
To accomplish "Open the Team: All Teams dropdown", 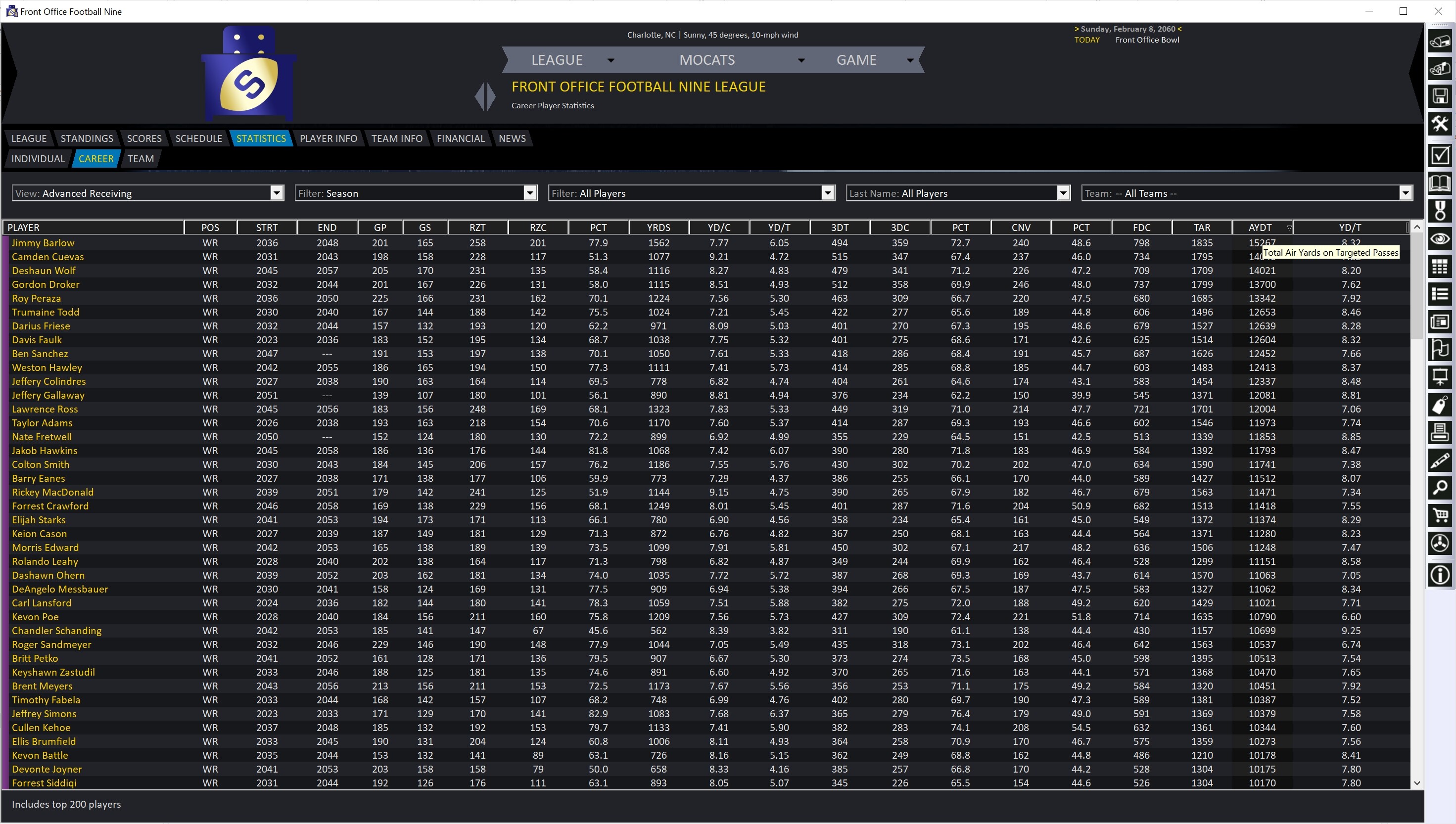I will 1406,193.
